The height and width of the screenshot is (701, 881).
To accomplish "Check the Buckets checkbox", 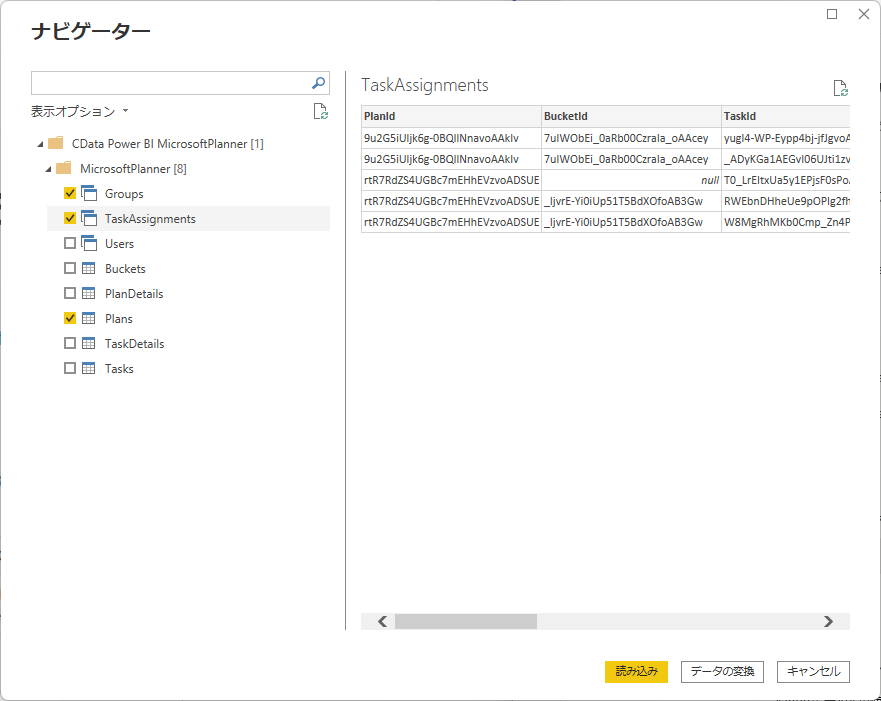I will [70, 268].
